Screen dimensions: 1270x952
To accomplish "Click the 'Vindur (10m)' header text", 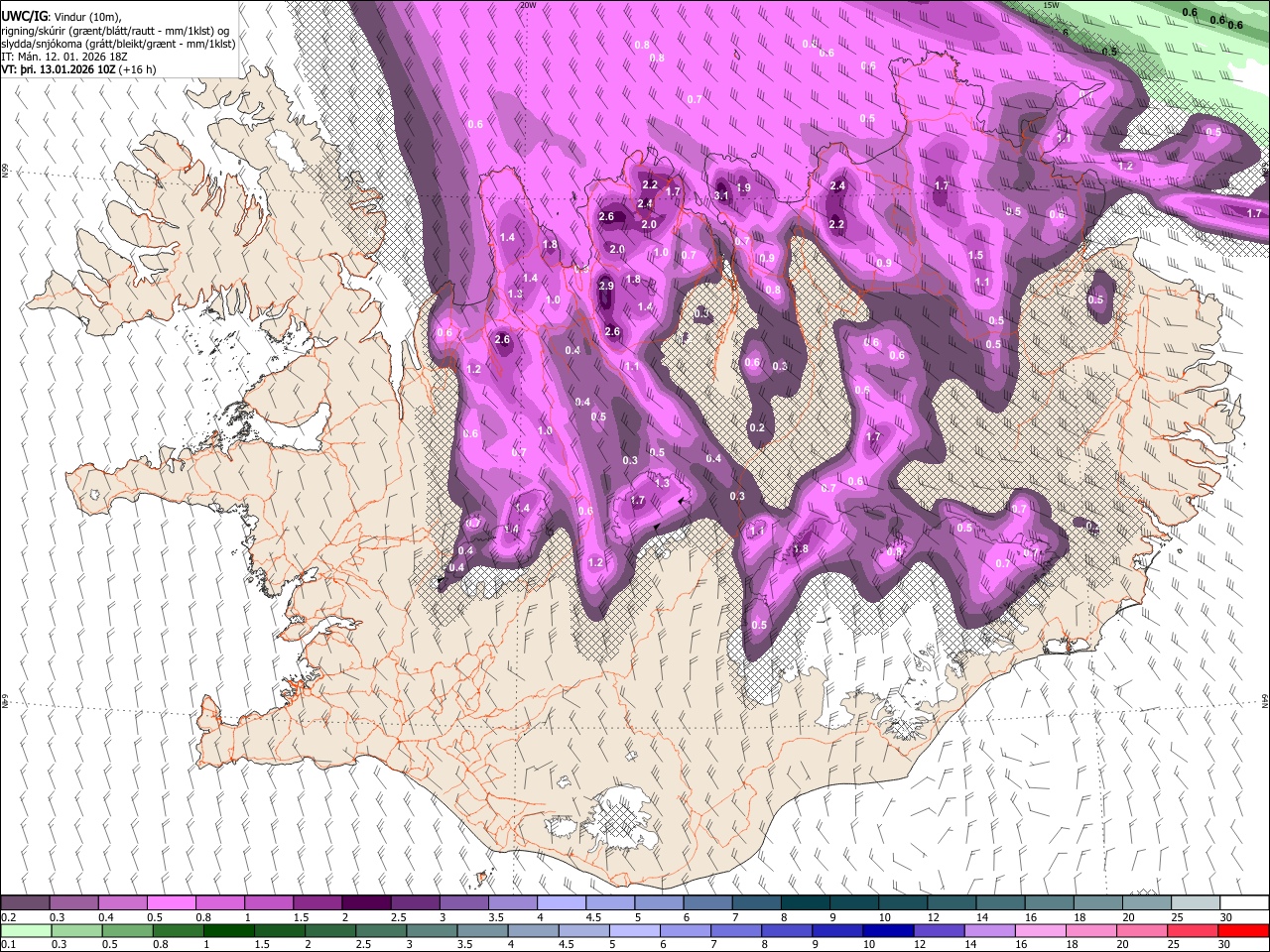I will coord(86,17).
